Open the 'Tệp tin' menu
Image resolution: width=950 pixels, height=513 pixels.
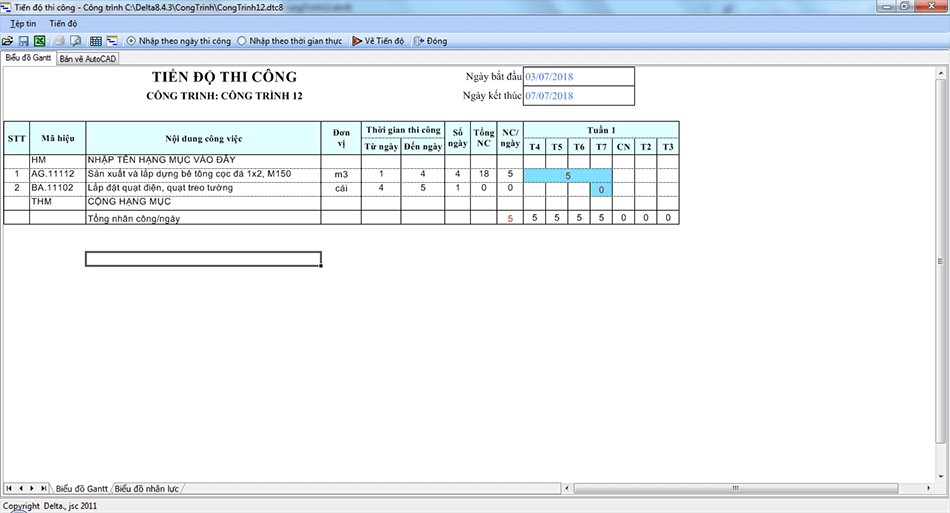click(23, 23)
